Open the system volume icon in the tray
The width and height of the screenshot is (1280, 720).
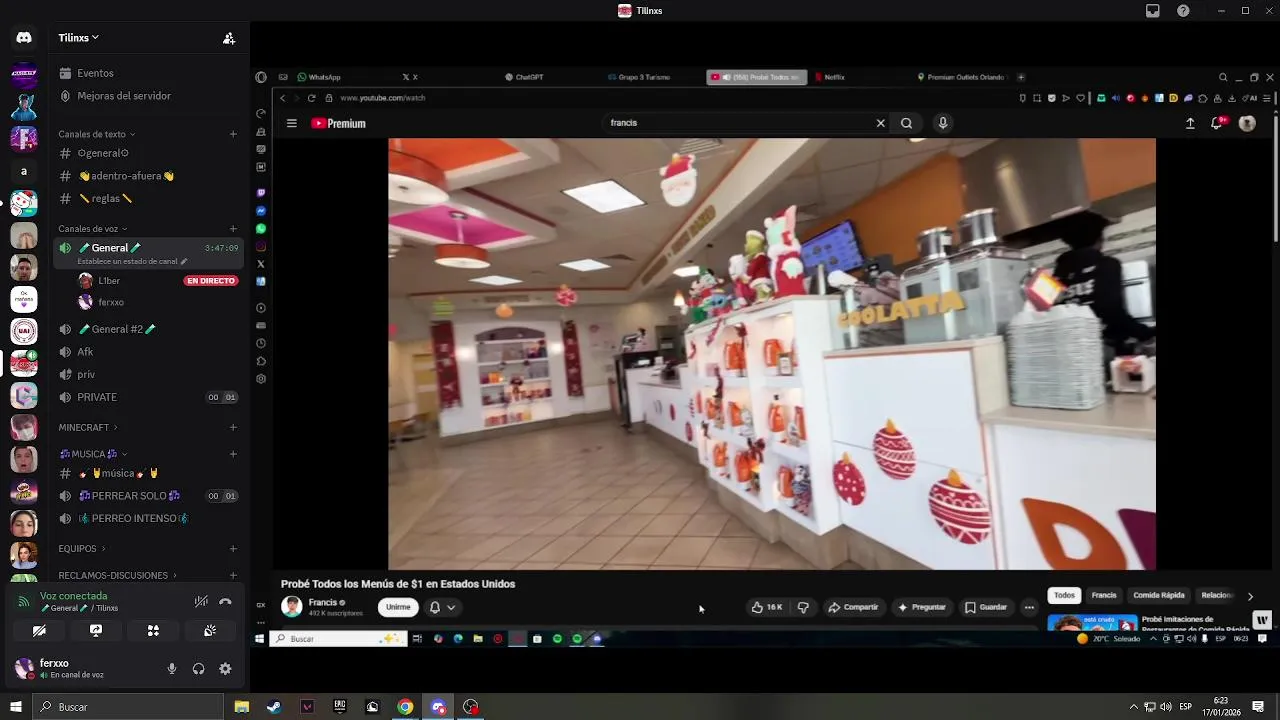1166,707
